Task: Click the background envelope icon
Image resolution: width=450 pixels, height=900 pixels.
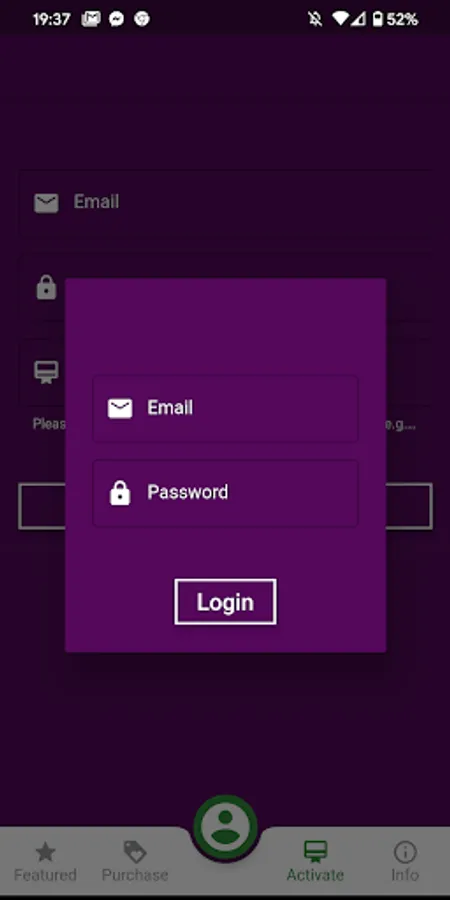Action: (x=46, y=203)
